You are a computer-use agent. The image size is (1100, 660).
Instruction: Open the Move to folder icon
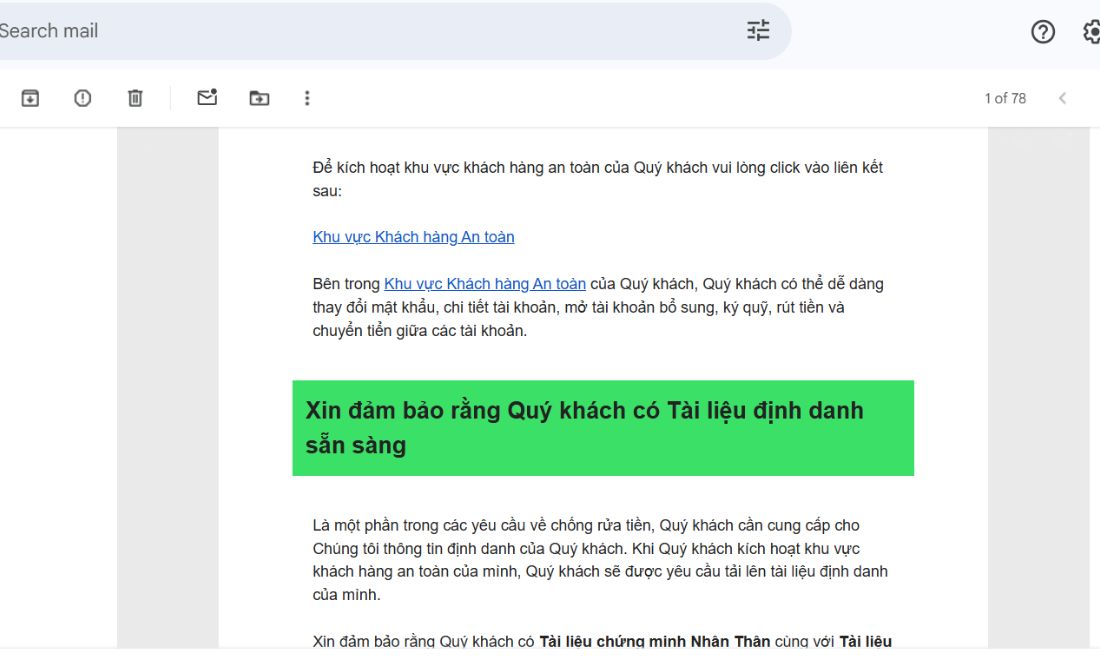[x=260, y=98]
